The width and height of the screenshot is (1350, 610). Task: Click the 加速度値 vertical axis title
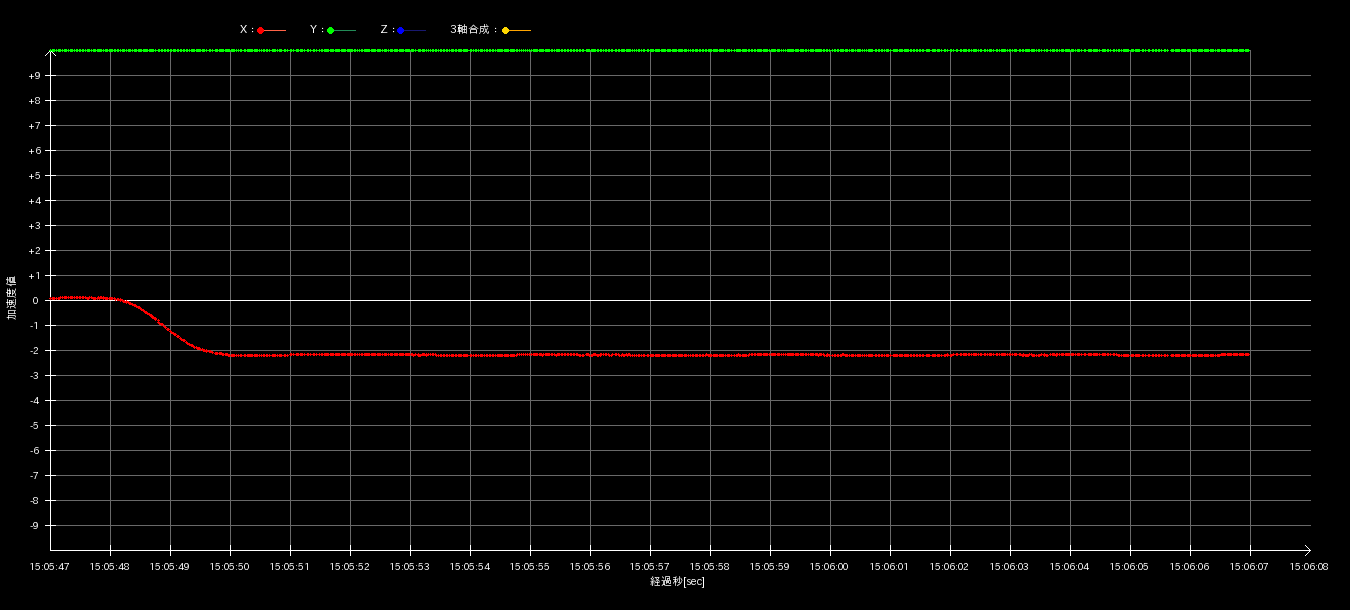point(12,297)
